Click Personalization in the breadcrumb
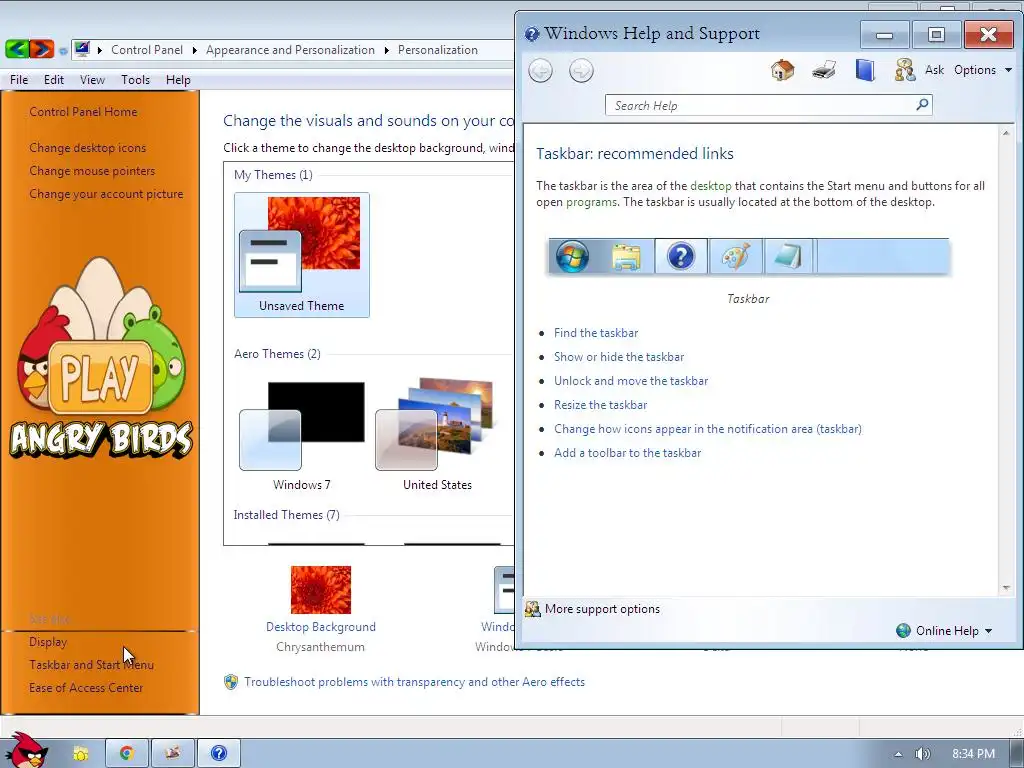The height and width of the screenshot is (768, 1024). coord(438,50)
